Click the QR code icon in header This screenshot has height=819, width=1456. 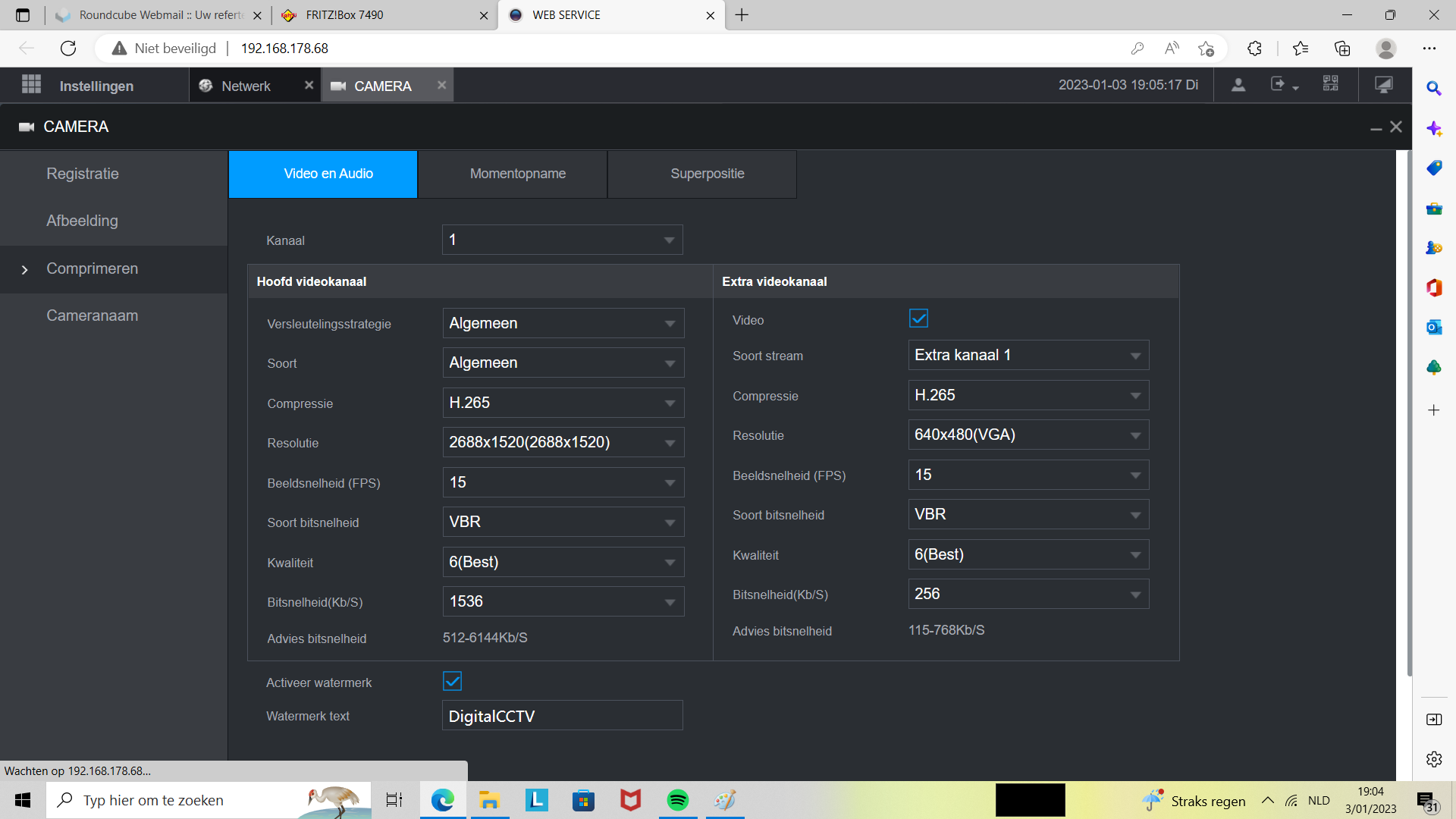click(1330, 84)
